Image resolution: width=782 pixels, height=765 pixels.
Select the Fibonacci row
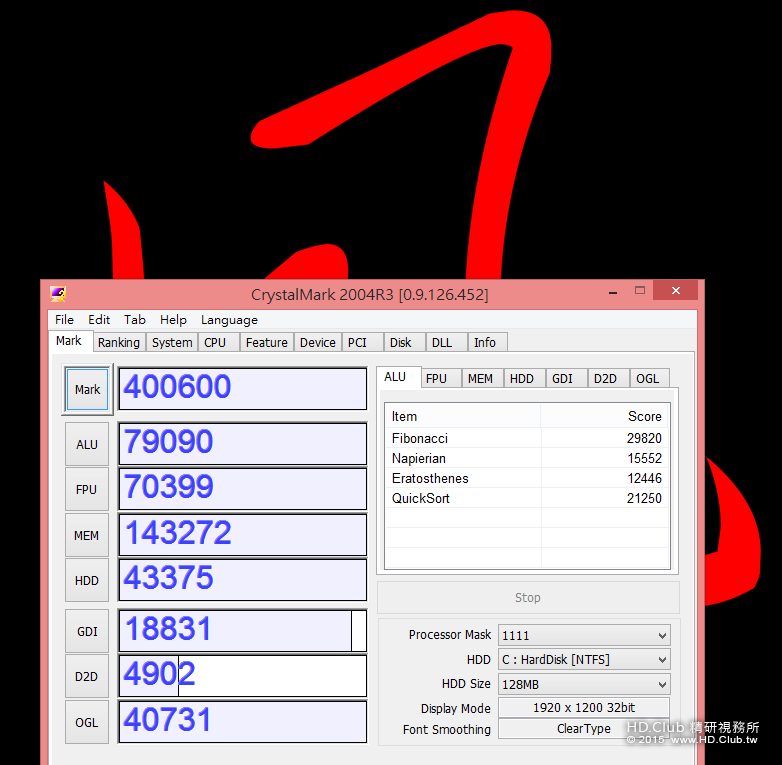tap(527, 438)
